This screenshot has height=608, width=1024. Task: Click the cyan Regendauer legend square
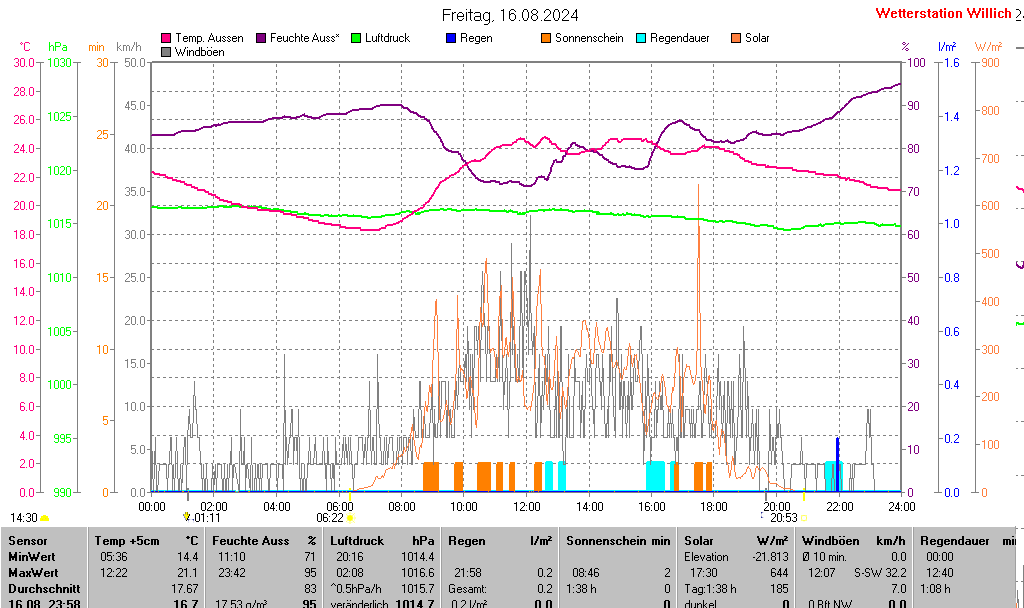641,38
